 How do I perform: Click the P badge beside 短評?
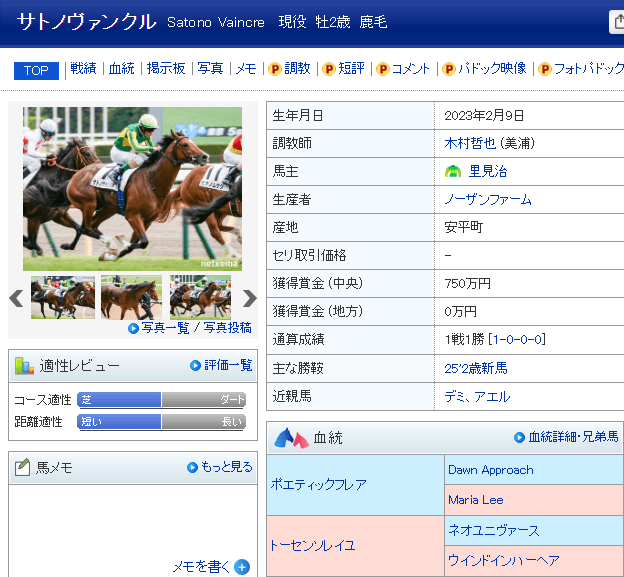pos(329,69)
